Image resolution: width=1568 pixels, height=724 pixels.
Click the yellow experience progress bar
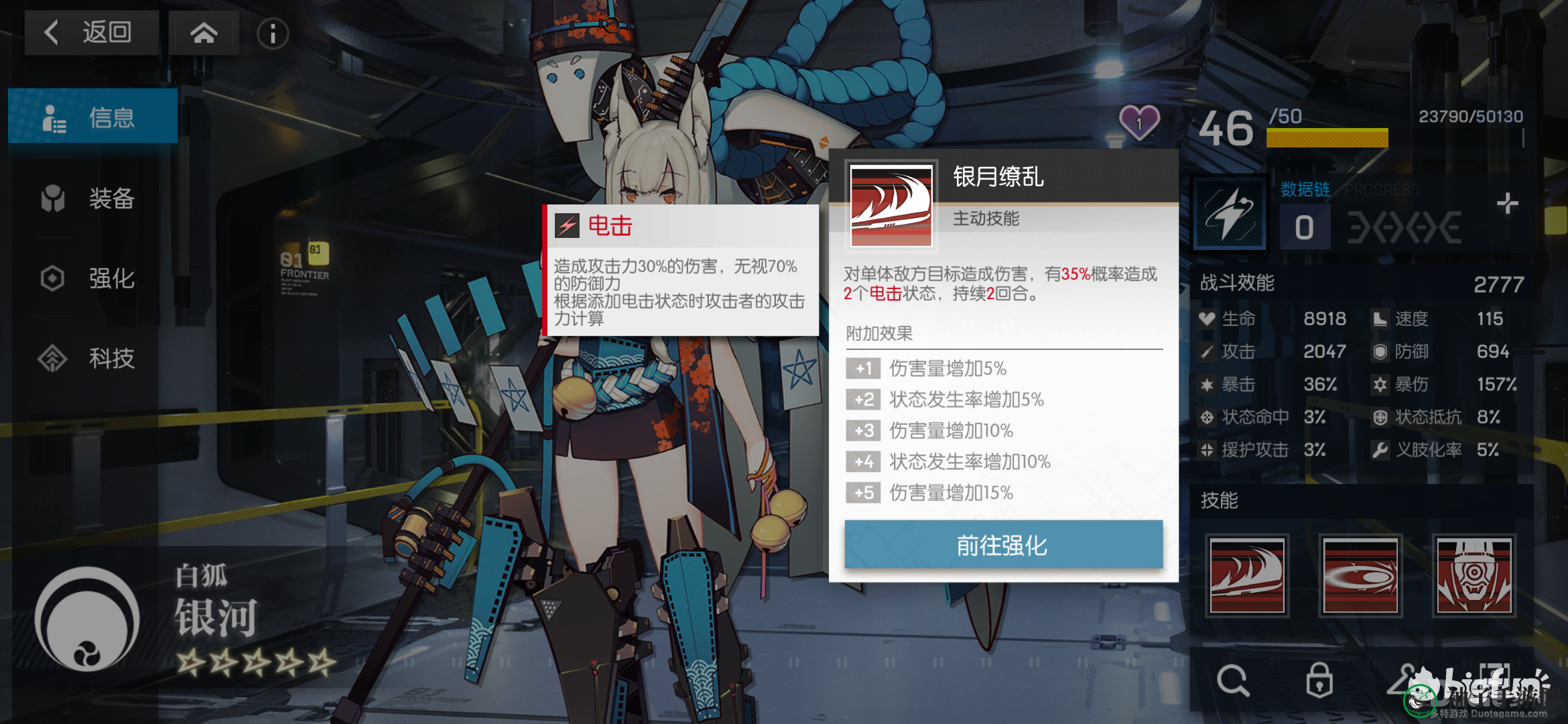(1327, 137)
